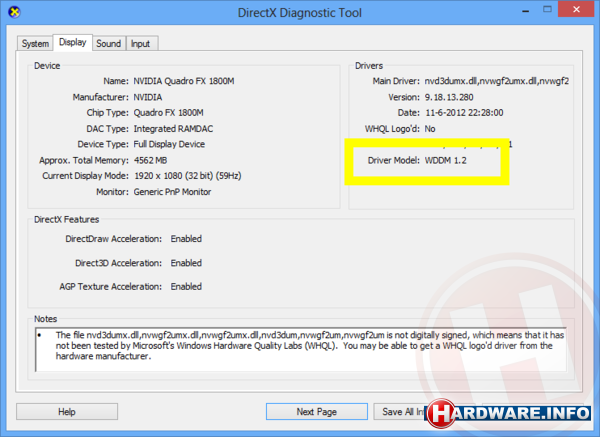The image size is (600, 437).
Task: Open the Sound tab
Action: point(109,44)
